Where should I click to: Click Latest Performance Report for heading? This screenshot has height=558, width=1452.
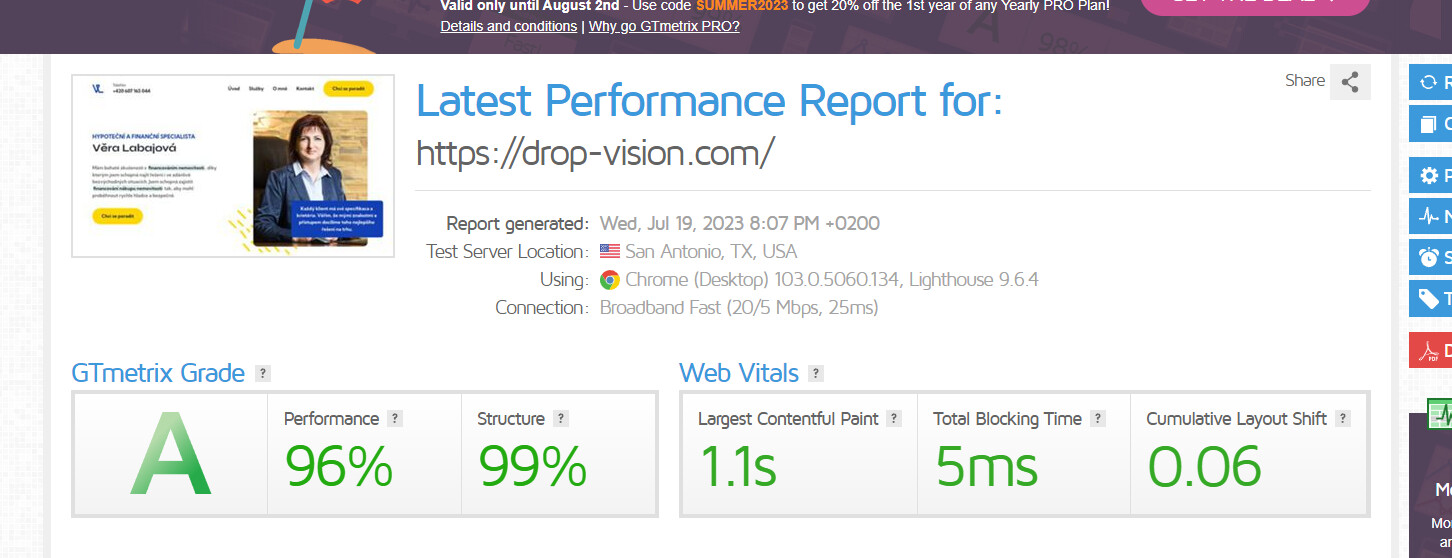(709, 102)
